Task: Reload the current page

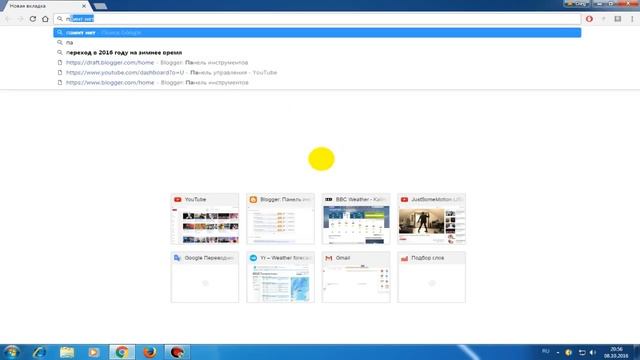Action: pos(33,19)
